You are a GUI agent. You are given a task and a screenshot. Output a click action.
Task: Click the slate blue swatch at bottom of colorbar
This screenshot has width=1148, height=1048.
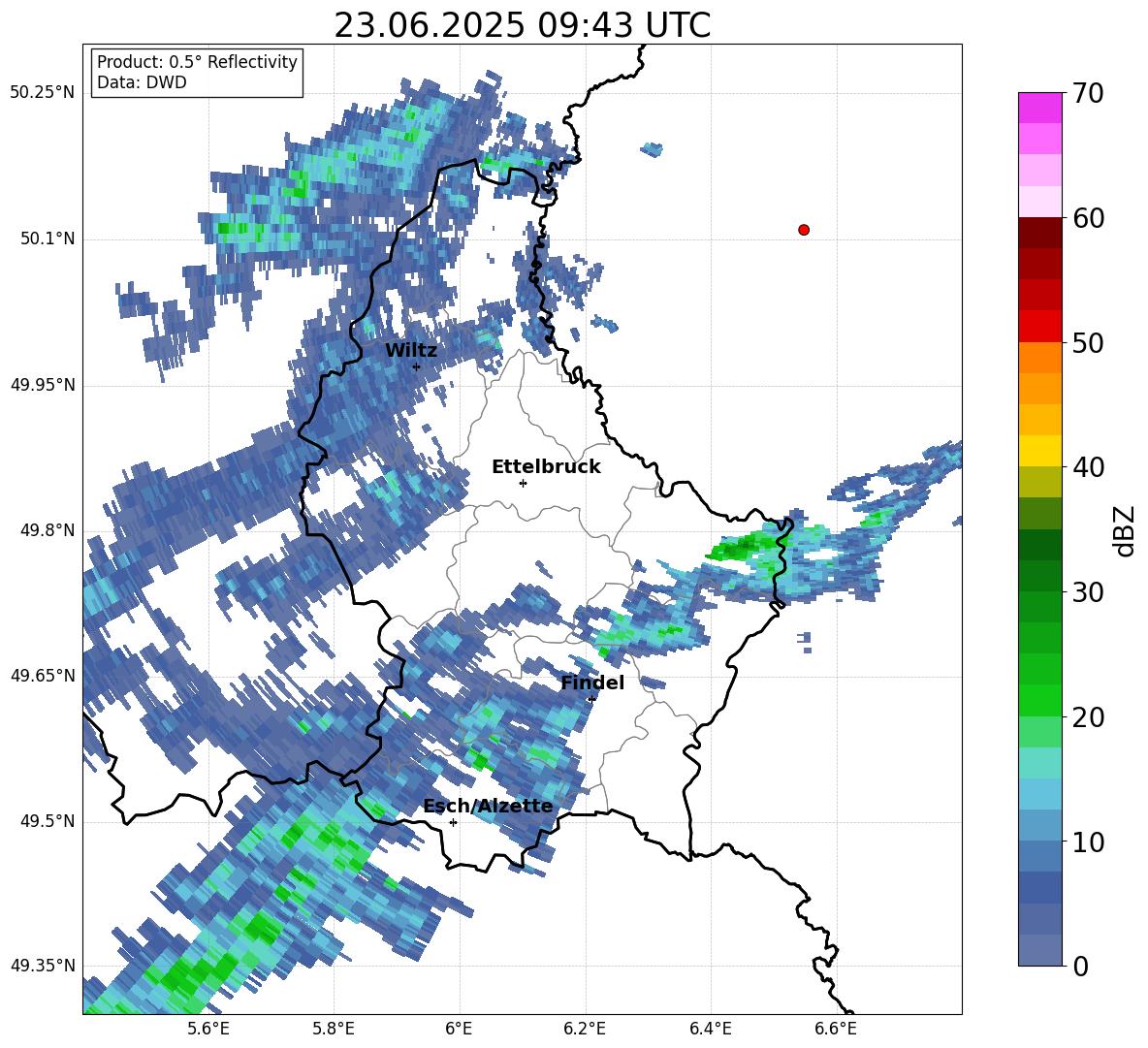click(1039, 950)
